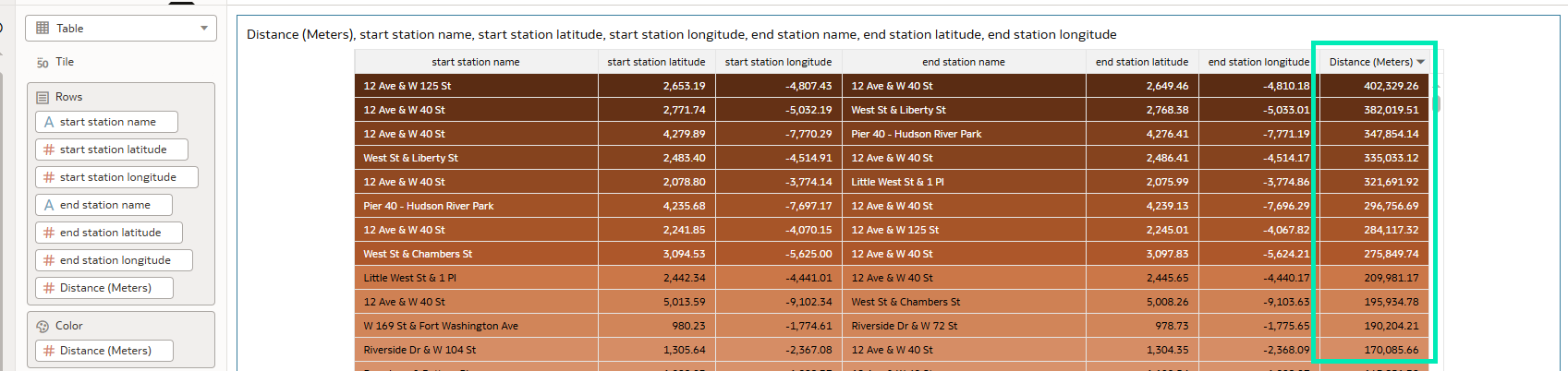Select the start station longitude row pill
Screen dimensions: 1568x371
pos(117,177)
